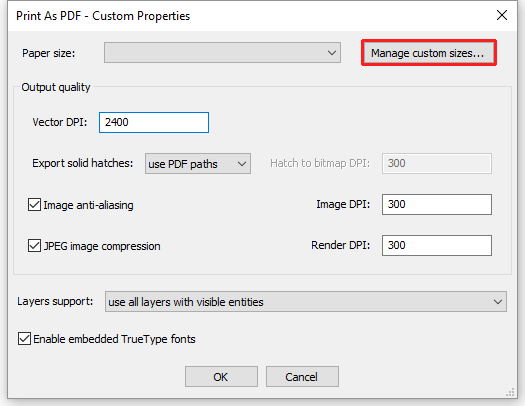Click into the Render DPI field
The height and width of the screenshot is (406, 525).
(x=437, y=245)
